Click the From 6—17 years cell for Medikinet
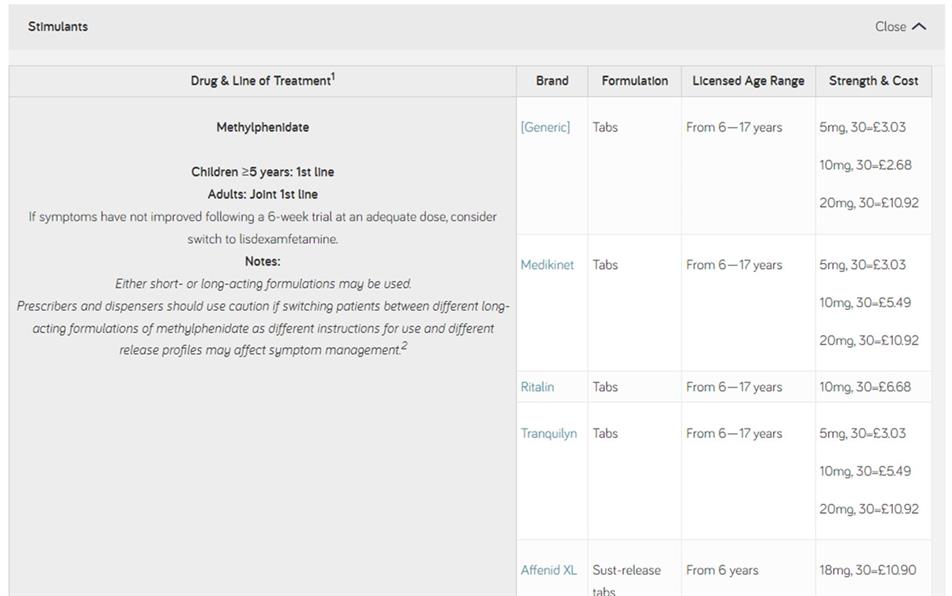 [x=734, y=264]
